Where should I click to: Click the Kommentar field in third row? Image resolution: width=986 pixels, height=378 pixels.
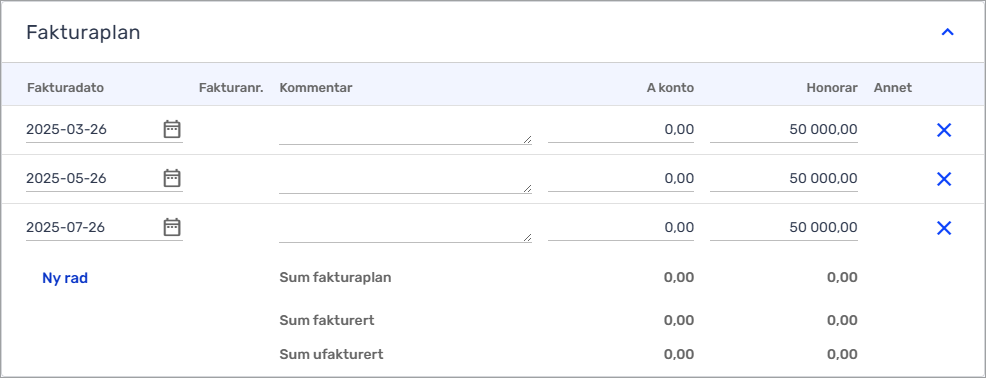click(x=406, y=228)
